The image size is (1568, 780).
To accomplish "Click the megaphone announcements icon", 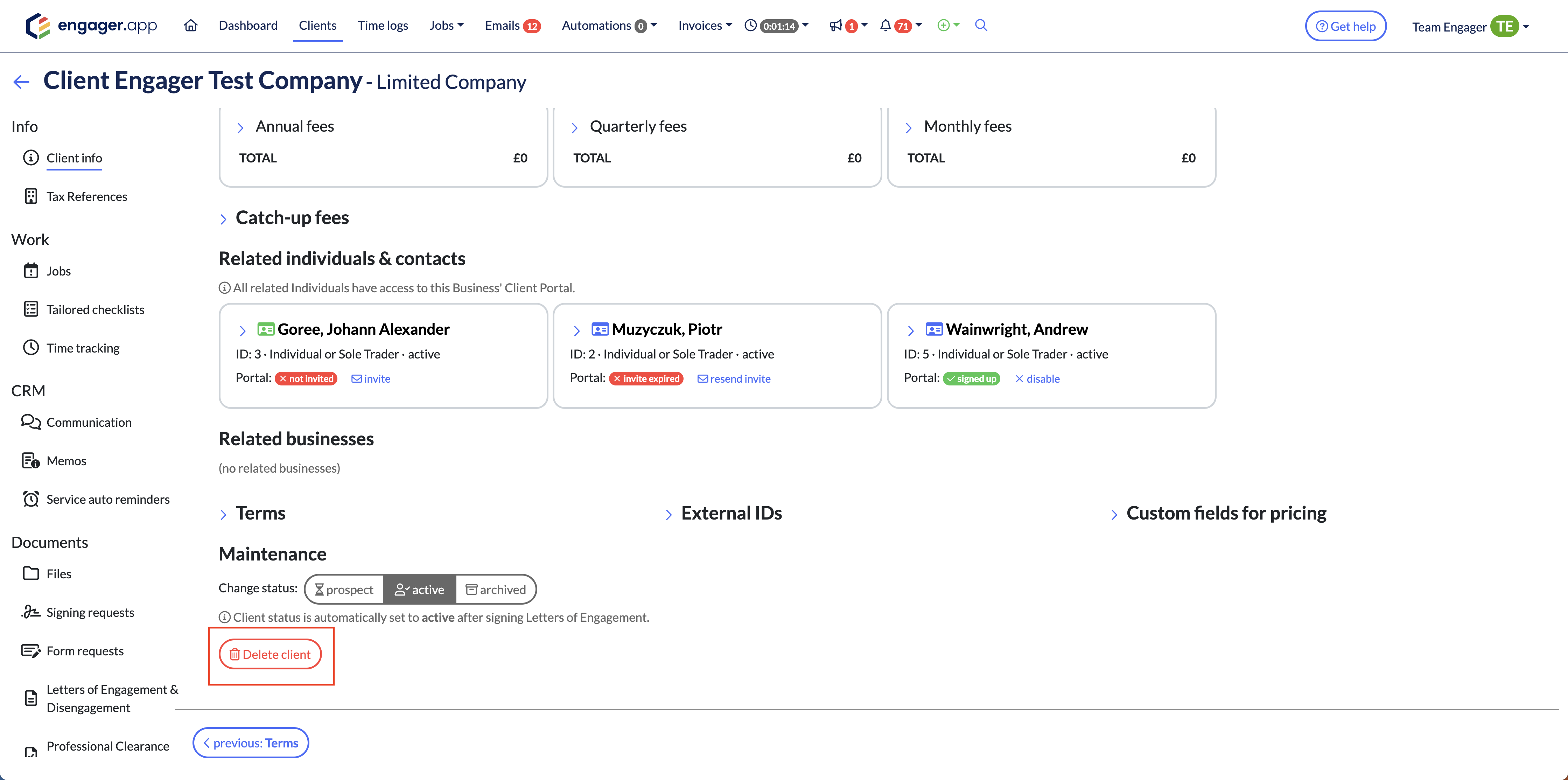I will tap(836, 26).
